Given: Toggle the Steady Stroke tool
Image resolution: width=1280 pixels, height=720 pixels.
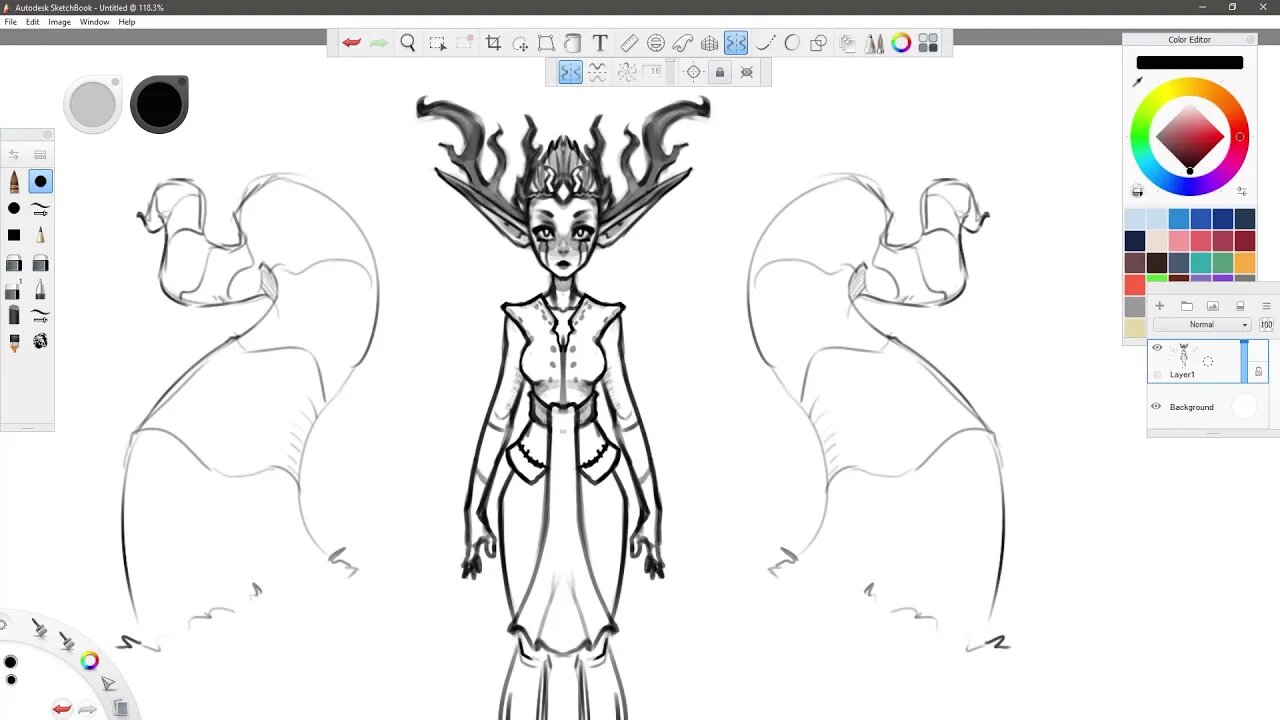Looking at the screenshot, I should [765, 43].
